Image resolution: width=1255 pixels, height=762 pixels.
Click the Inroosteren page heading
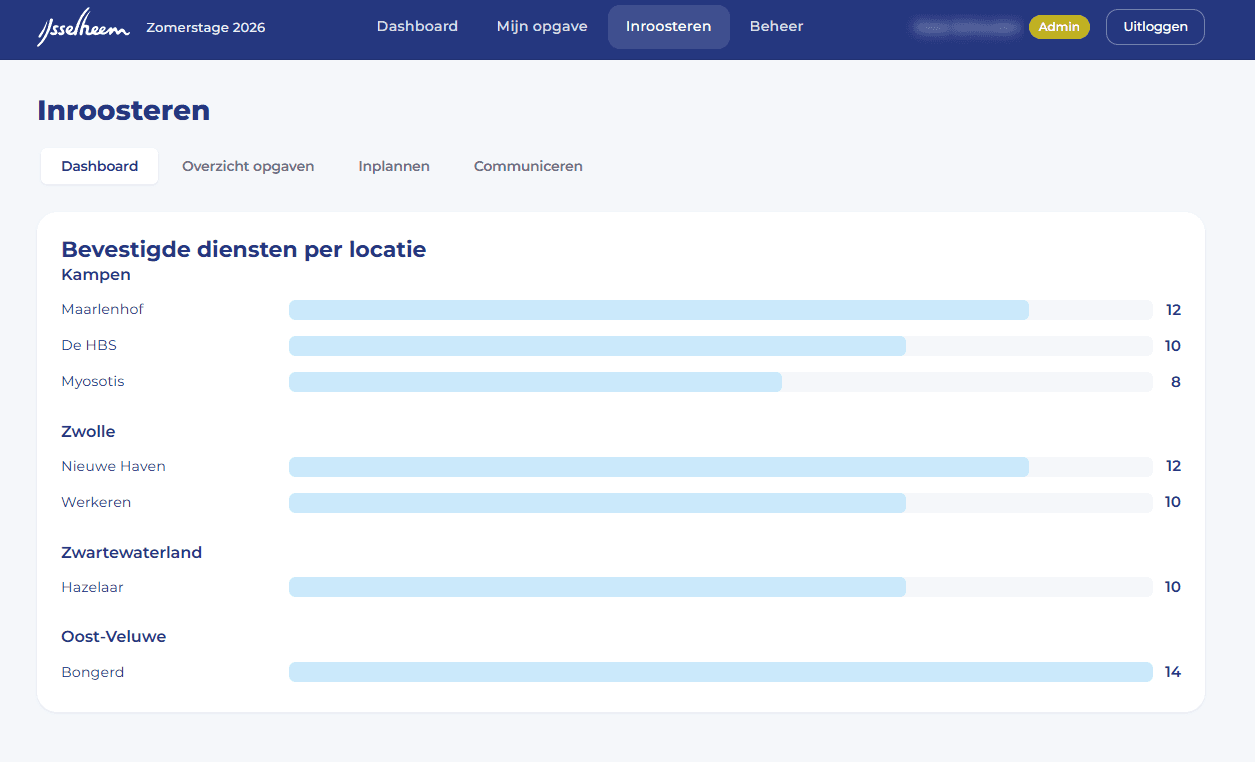(124, 110)
